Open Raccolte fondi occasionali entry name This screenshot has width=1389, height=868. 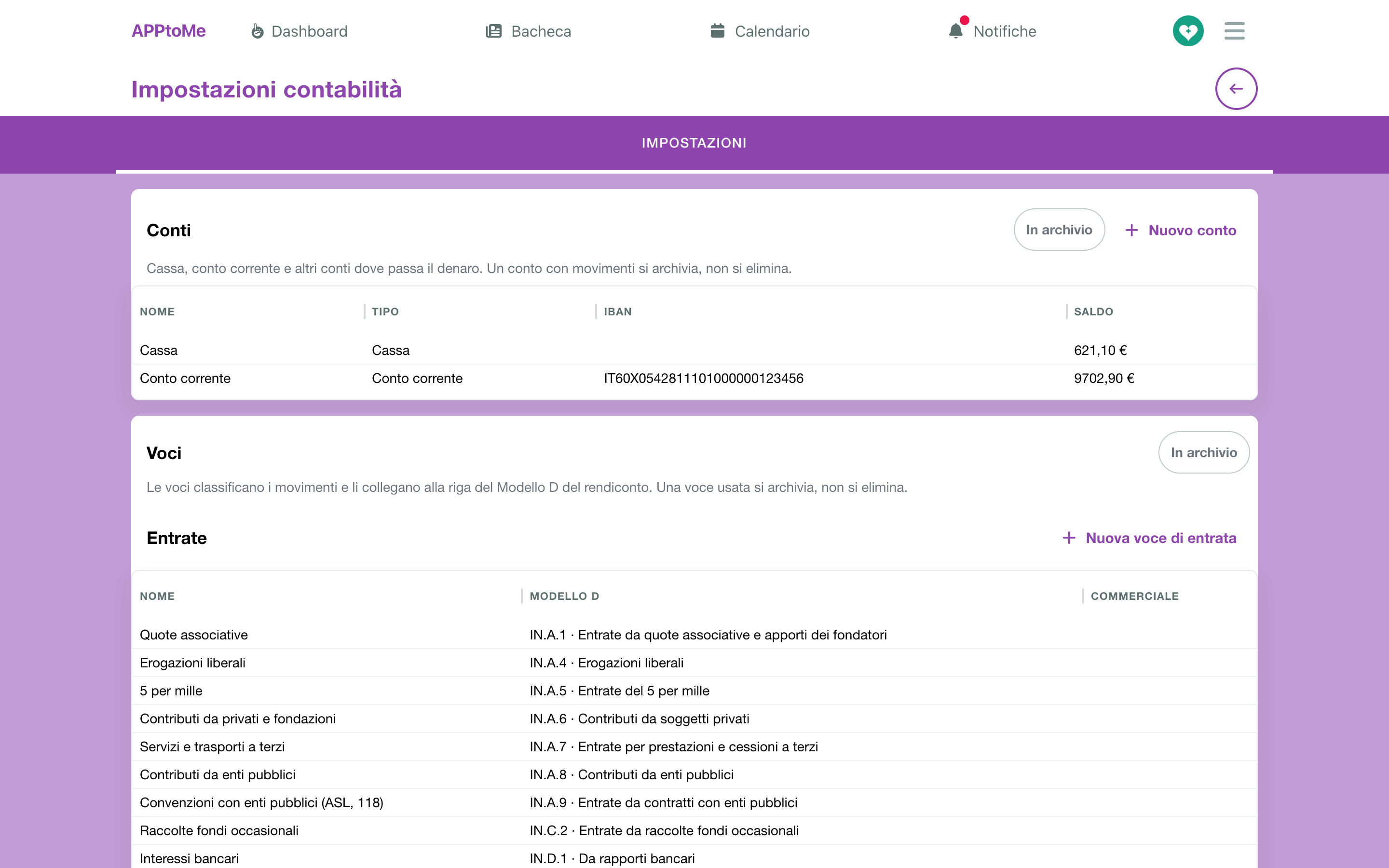point(219,831)
